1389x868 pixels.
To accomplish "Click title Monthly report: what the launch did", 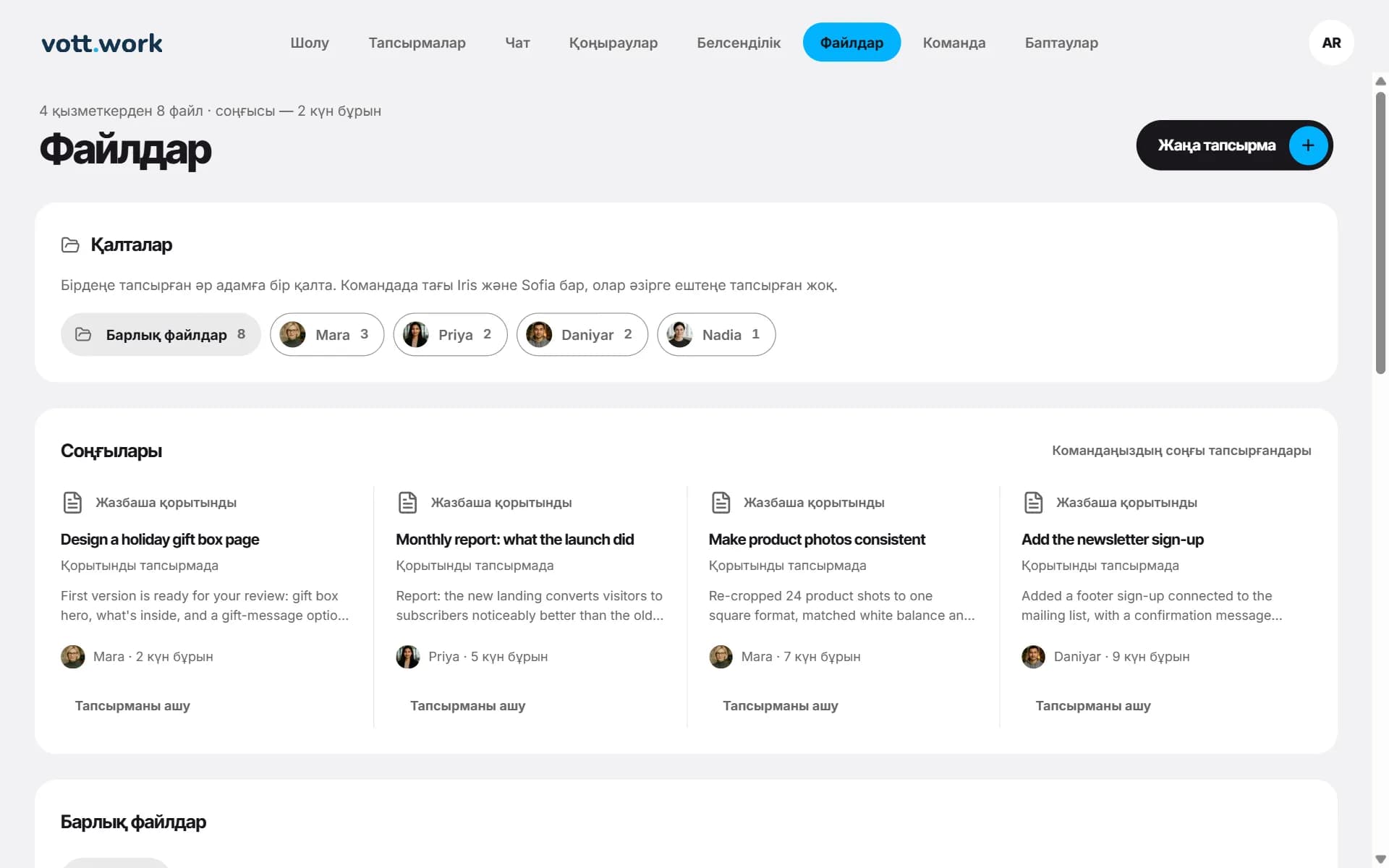I will [x=514, y=540].
